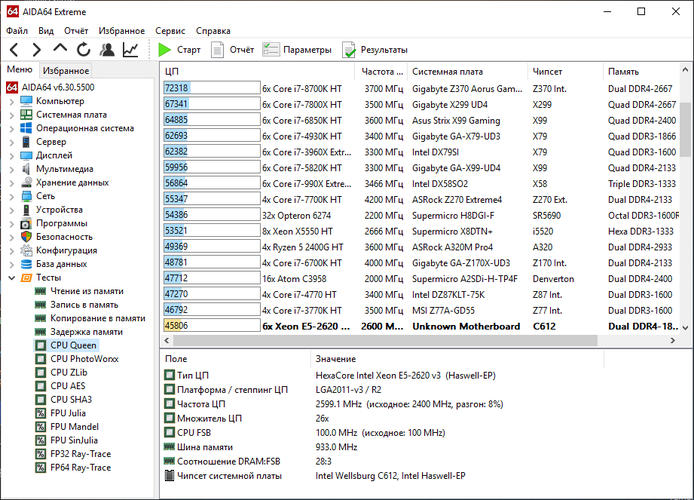The image size is (694, 500).
Task: Collapse the Тесты tree node
Action: tap(12, 278)
